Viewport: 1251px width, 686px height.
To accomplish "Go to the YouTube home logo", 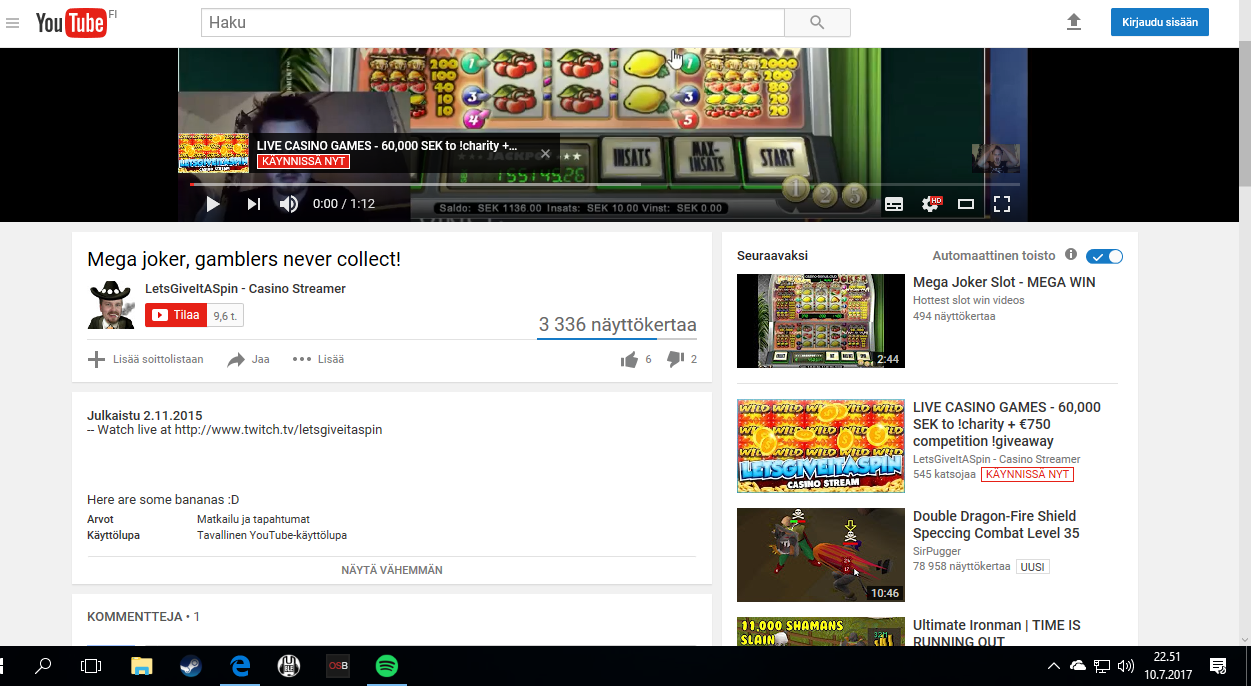I will [70, 23].
